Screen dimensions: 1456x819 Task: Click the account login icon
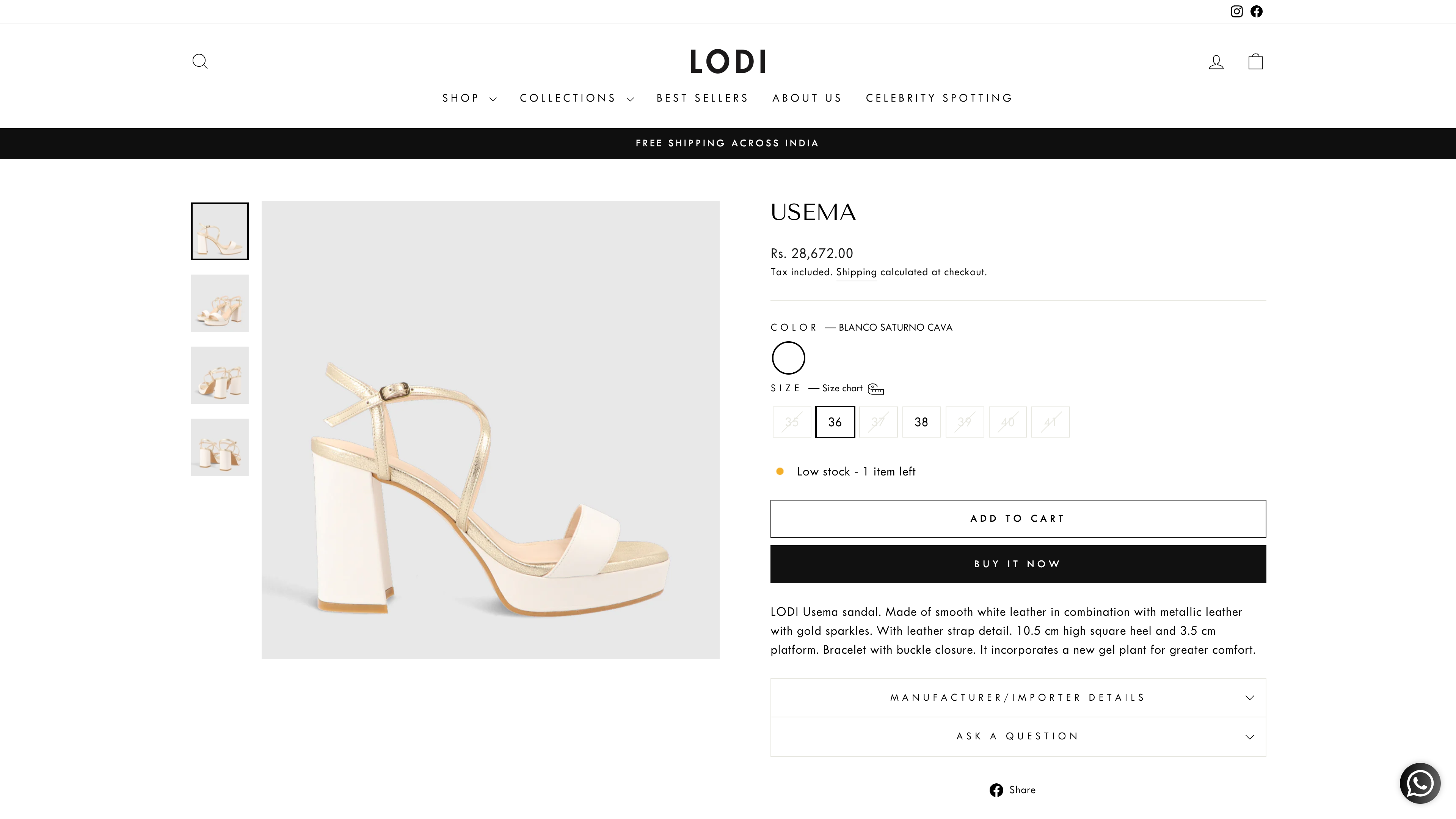[1216, 61]
